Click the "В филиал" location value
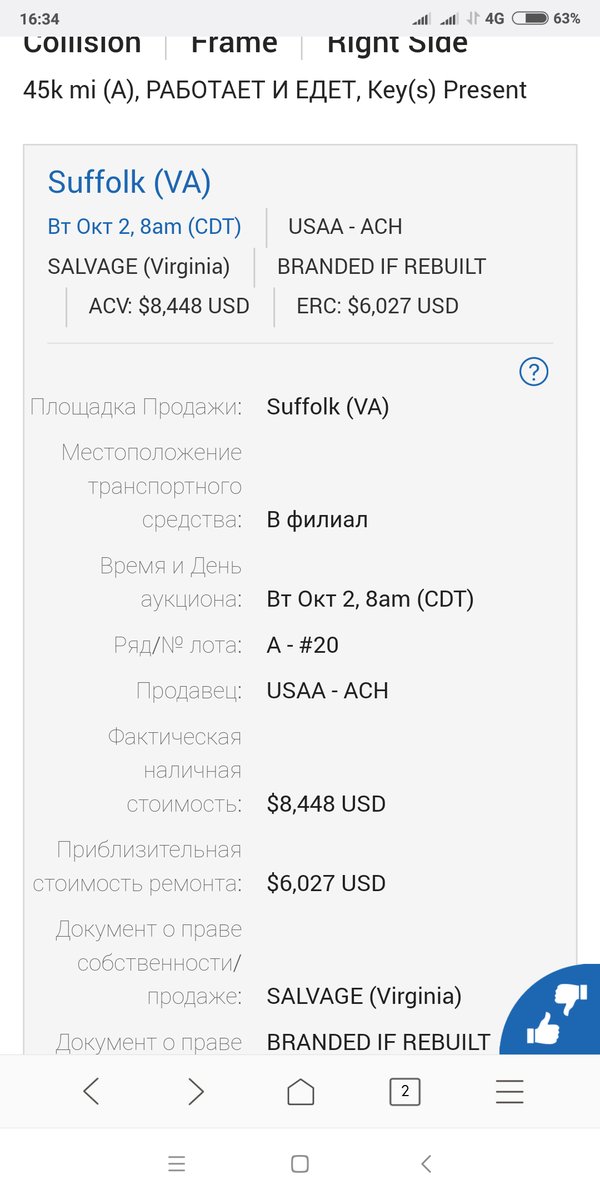 (317, 520)
